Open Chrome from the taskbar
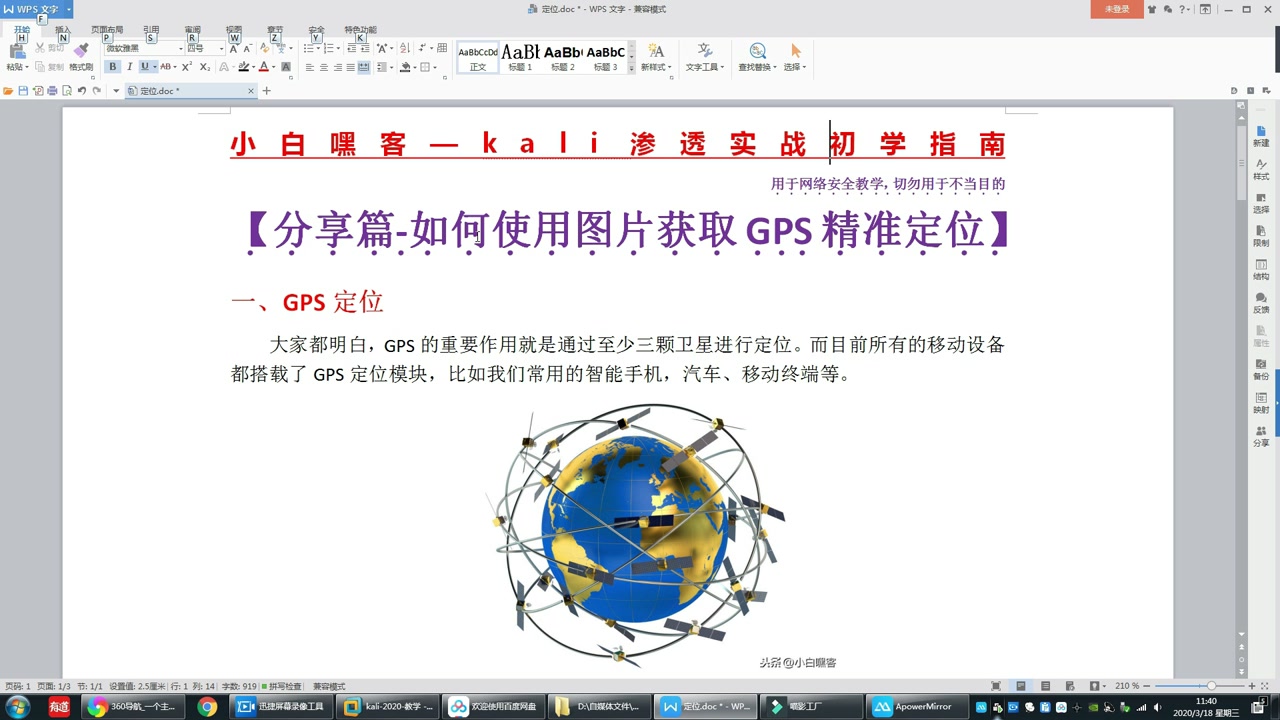The height and width of the screenshot is (720, 1280). pyautogui.click(x=207, y=707)
